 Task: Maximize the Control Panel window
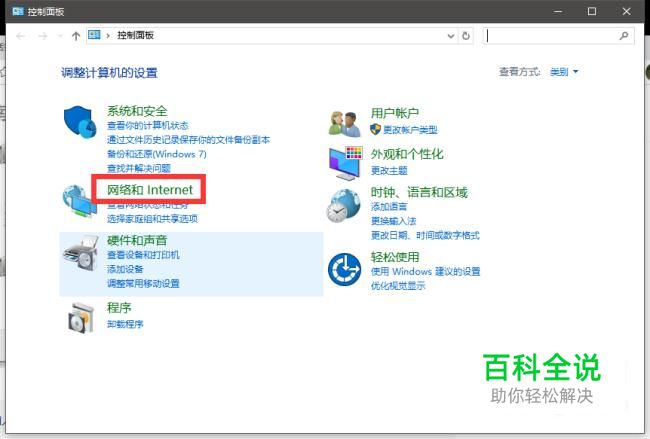[x=592, y=11]
